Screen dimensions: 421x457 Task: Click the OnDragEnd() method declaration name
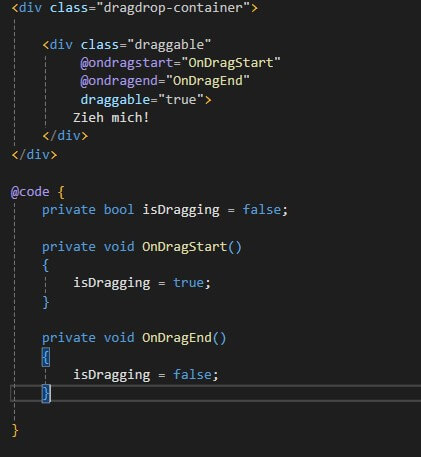177,338
